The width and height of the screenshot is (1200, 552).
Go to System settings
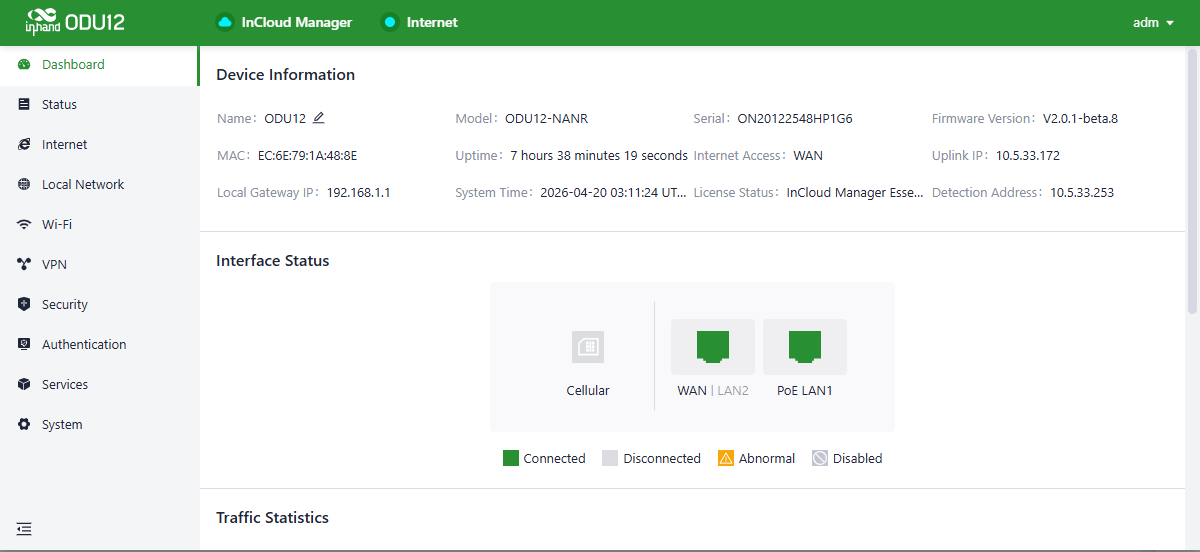coord(62,425)
